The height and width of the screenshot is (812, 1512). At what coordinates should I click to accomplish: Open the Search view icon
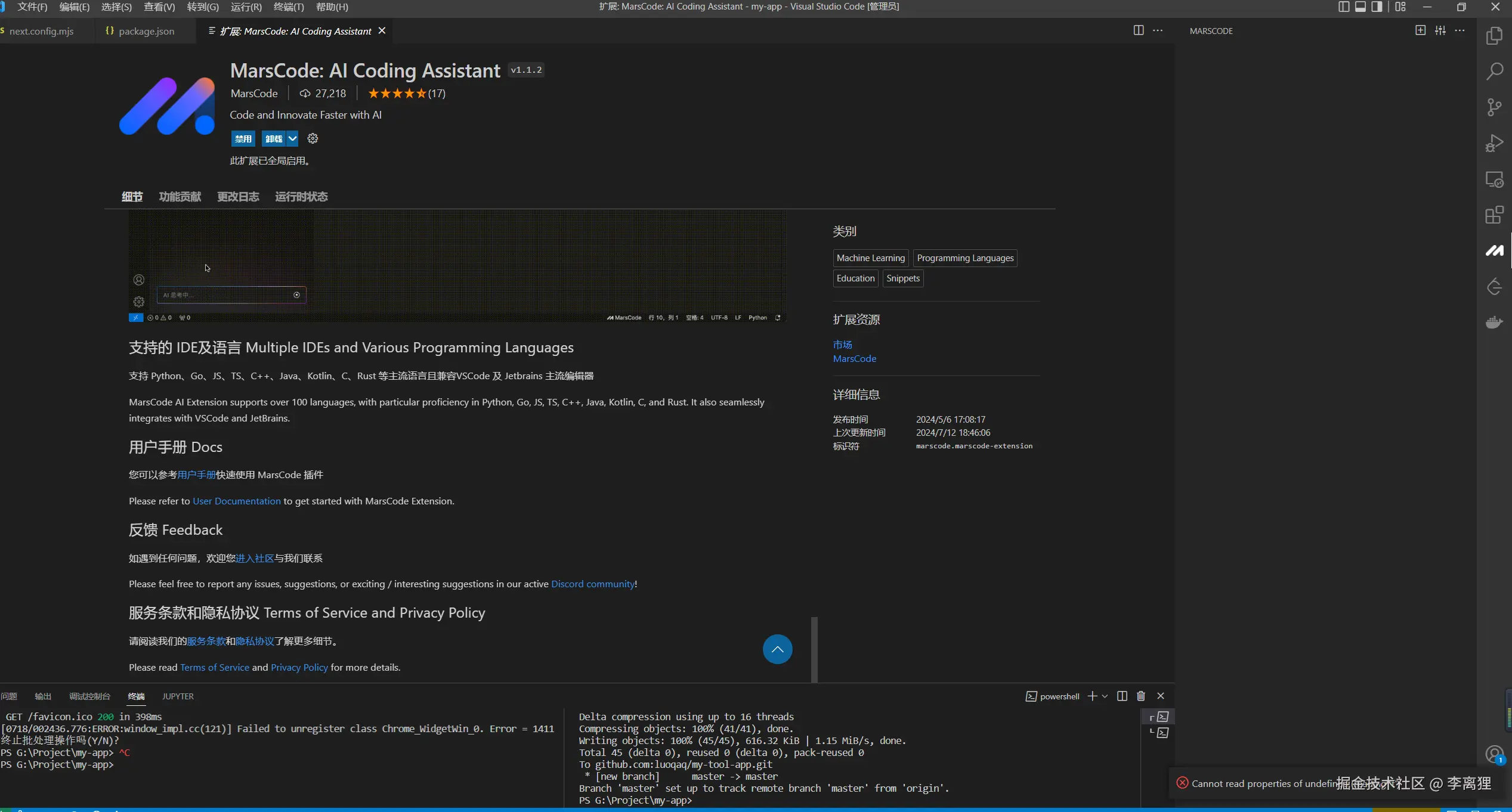tap(1494, 72)
